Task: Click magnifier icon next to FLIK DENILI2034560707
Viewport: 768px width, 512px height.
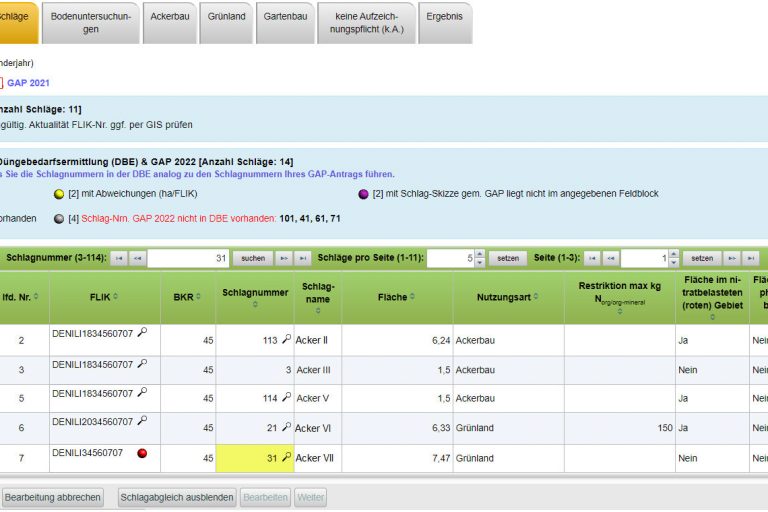Action: point(142,421)
